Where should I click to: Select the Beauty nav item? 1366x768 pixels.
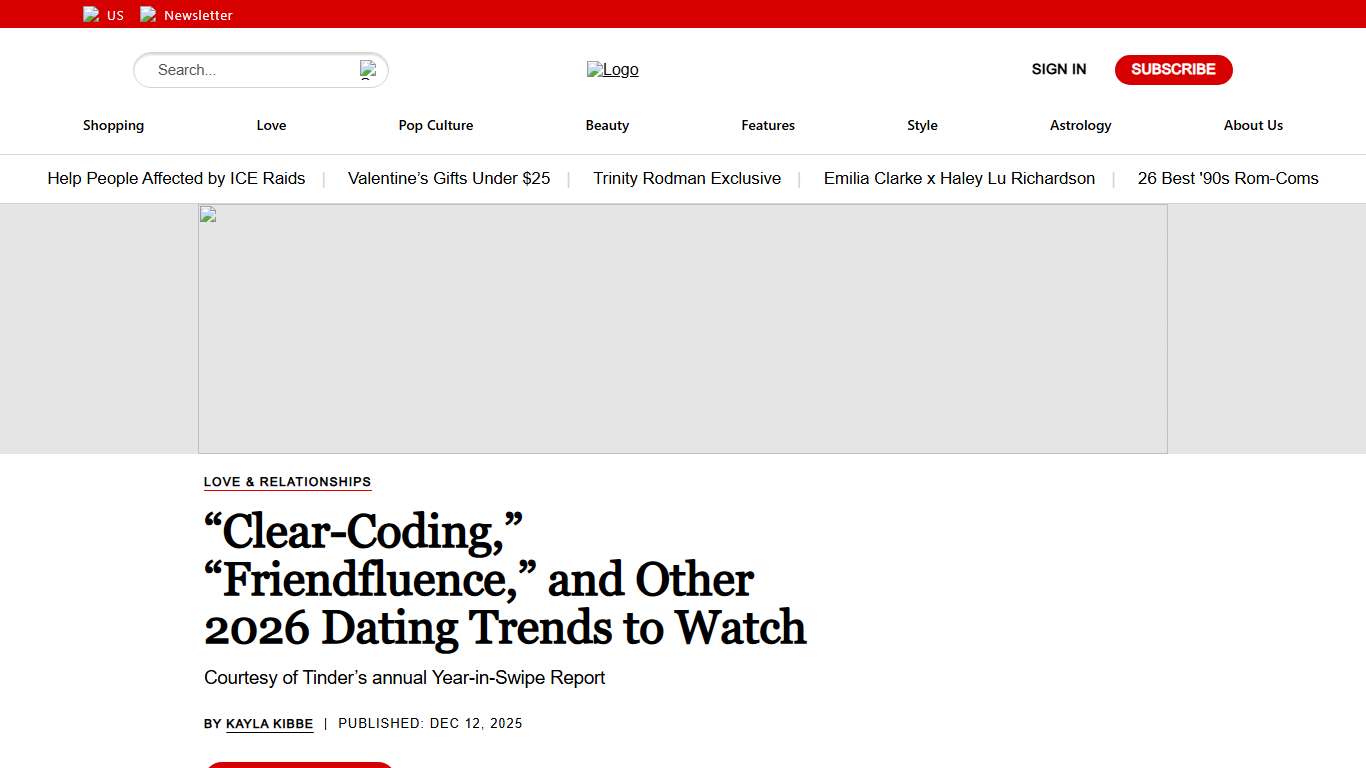click(607, 125)
